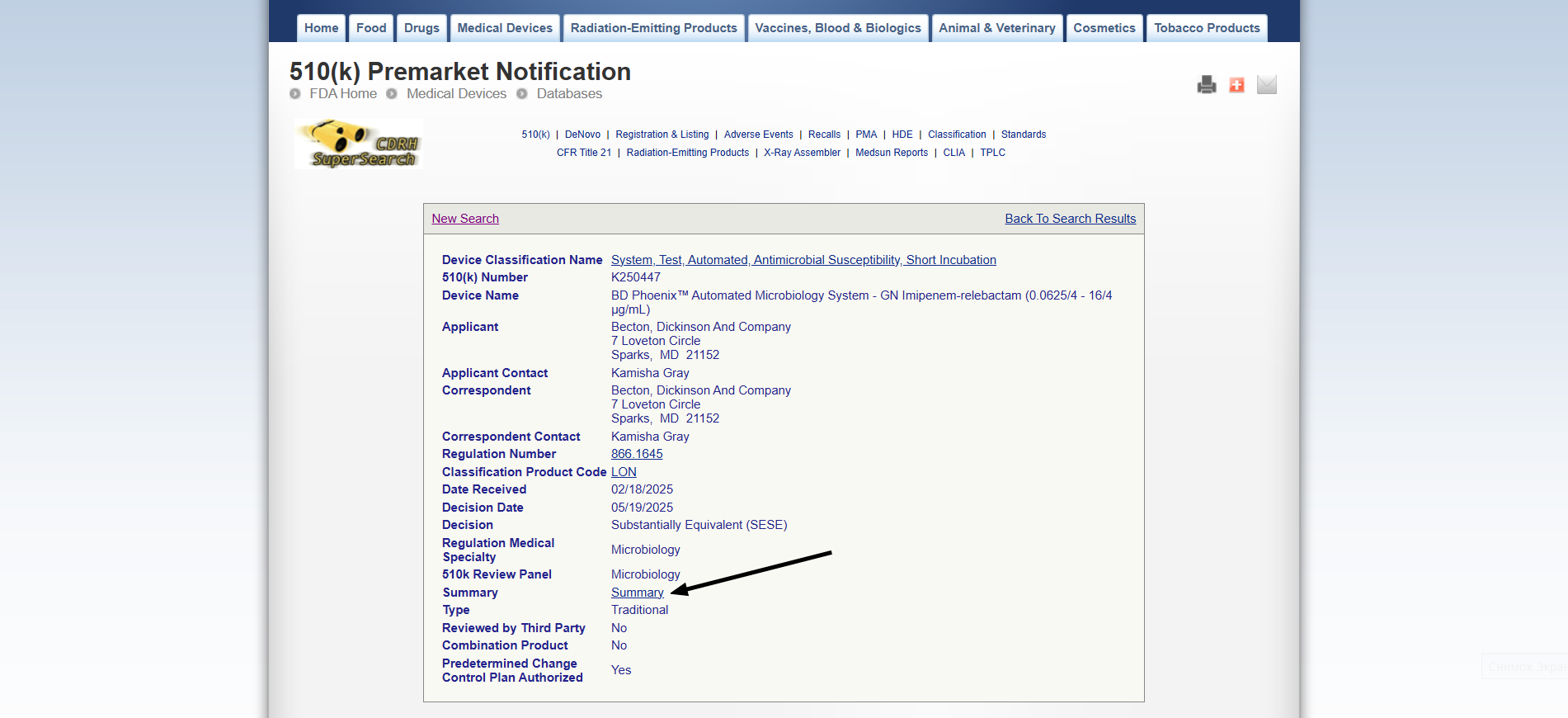Open the Radiation-Emitting Products tab
1568x718 pixels.
pyautogui.click(x=654, y=28)
